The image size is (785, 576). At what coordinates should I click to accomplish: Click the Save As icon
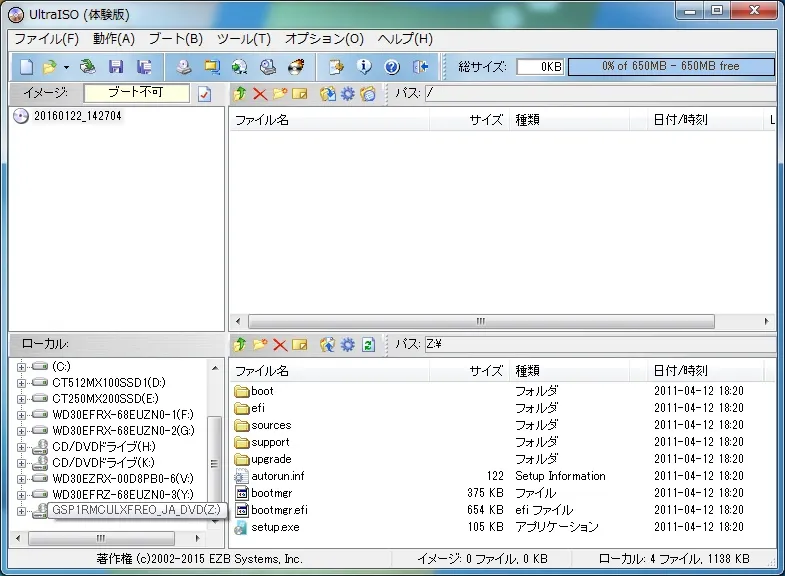pos(144,67)
